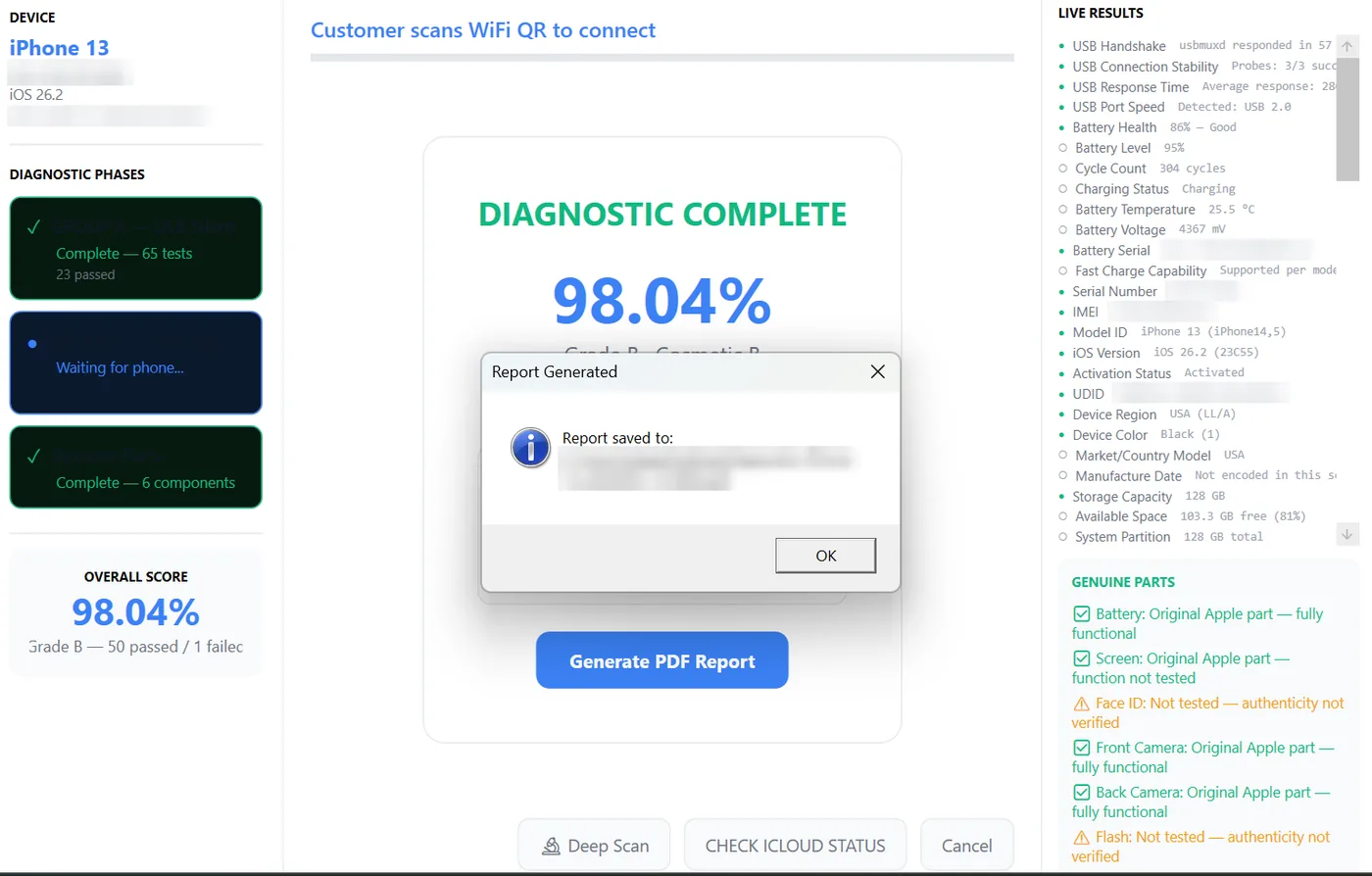Image resolution: width=1372 pixels, height=876 pixels.
Task: Click the green dot beside USB Handshake
Action: [1062, 46]
